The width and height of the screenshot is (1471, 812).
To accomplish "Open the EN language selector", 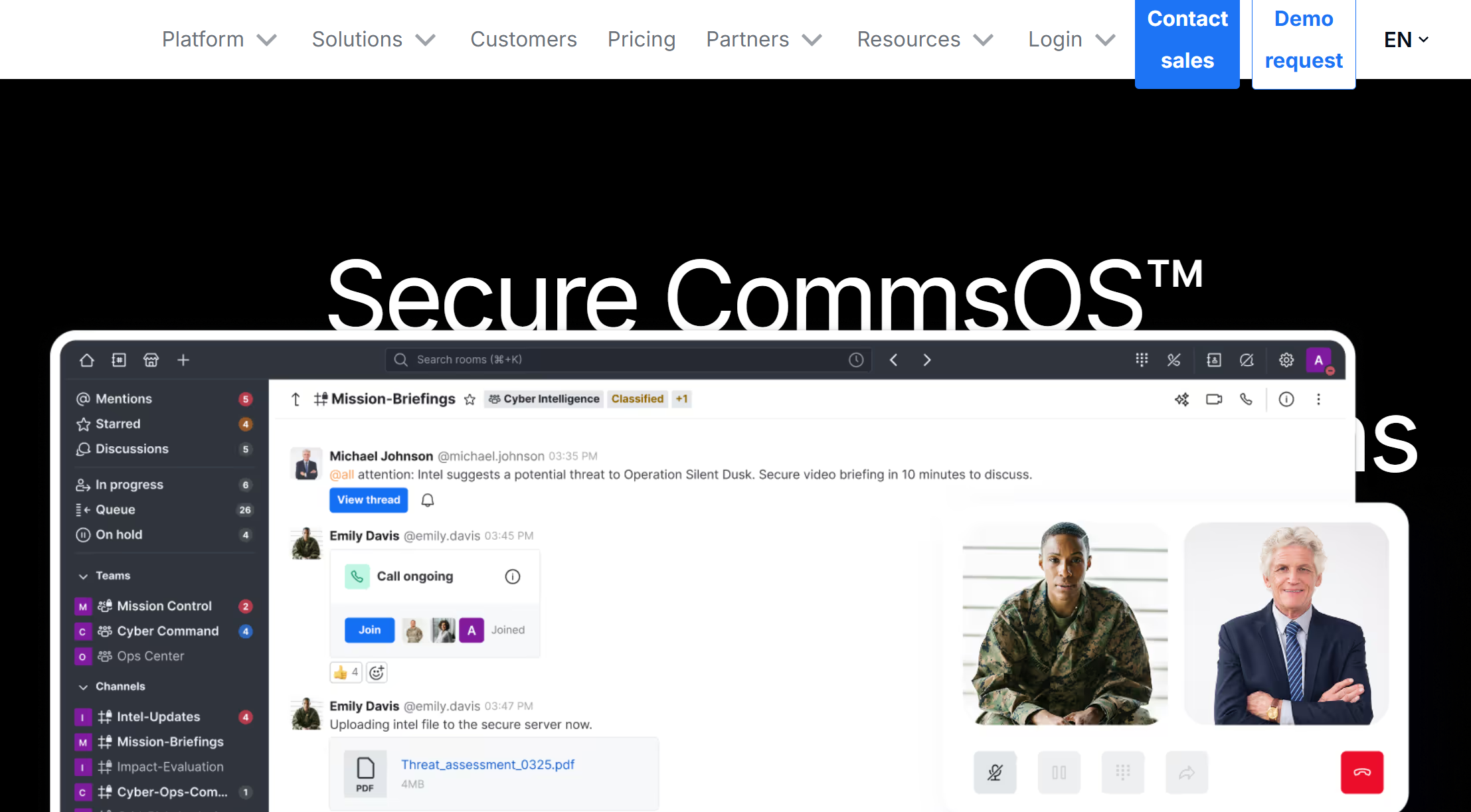I will pos(1406,40).
